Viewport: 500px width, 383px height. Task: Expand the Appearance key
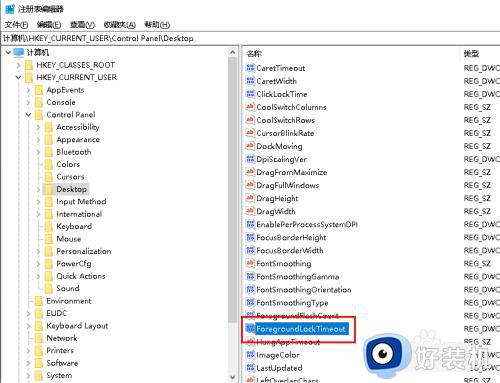[x=38, y=140]
